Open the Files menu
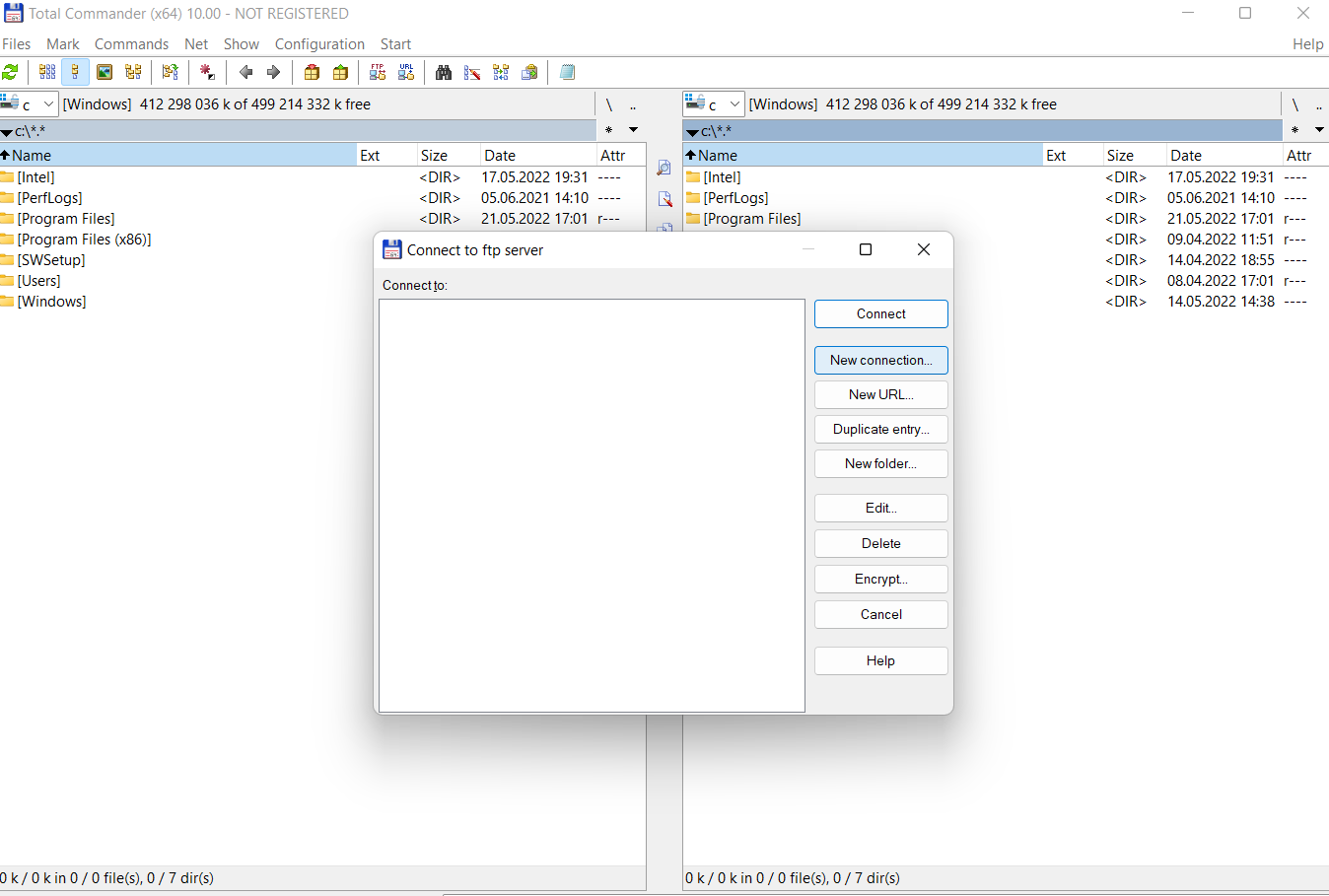 tap(16, 44)
